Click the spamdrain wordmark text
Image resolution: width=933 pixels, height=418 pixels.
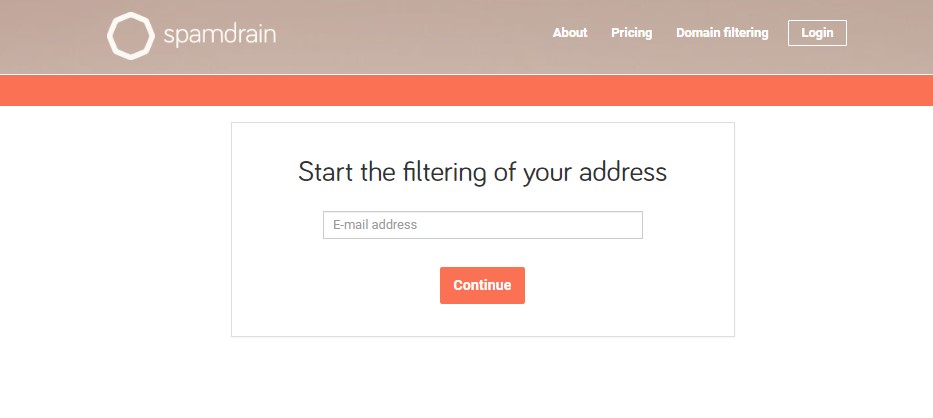click(x=220, y=35)
